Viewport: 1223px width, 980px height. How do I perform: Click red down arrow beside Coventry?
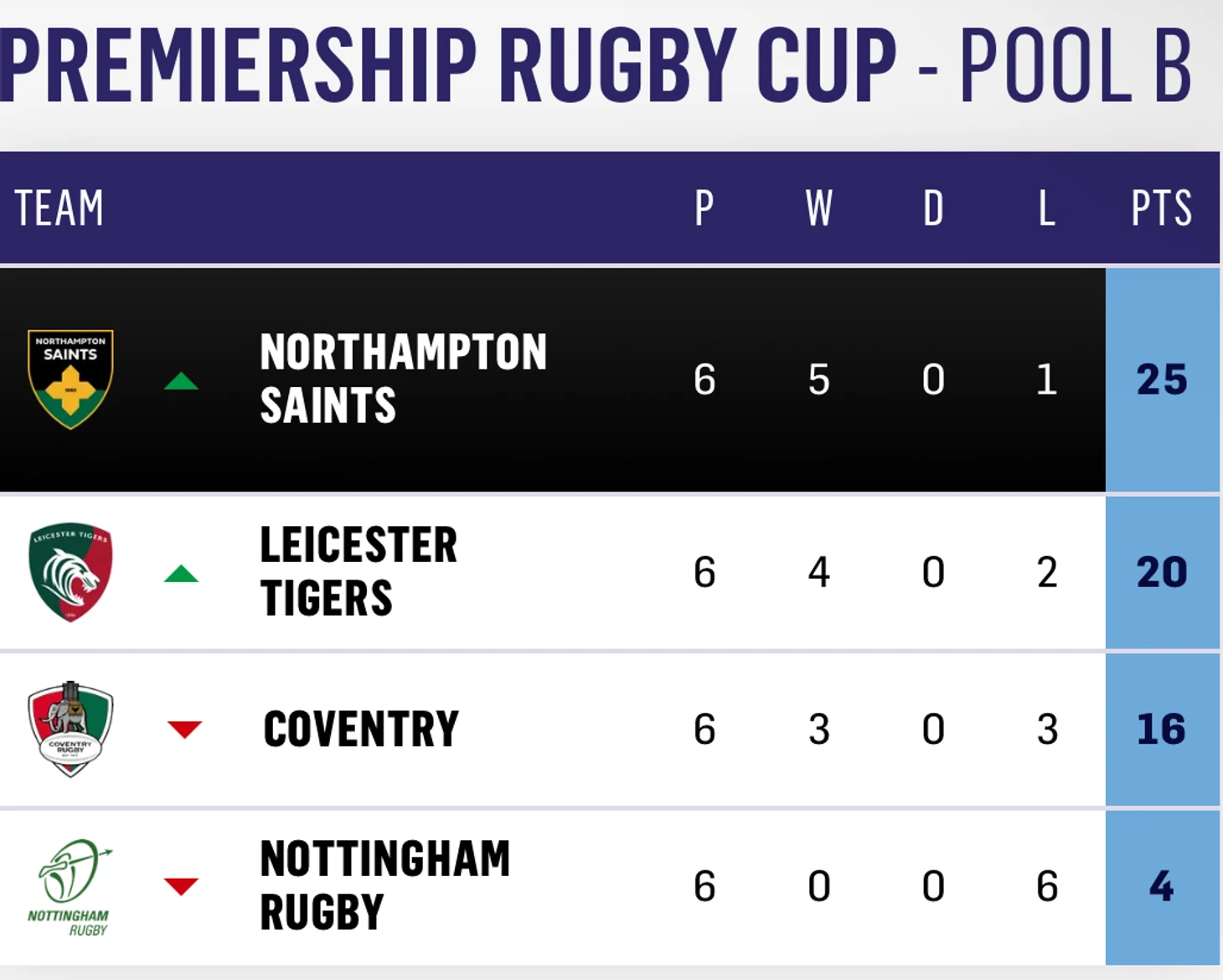(184, 729)
